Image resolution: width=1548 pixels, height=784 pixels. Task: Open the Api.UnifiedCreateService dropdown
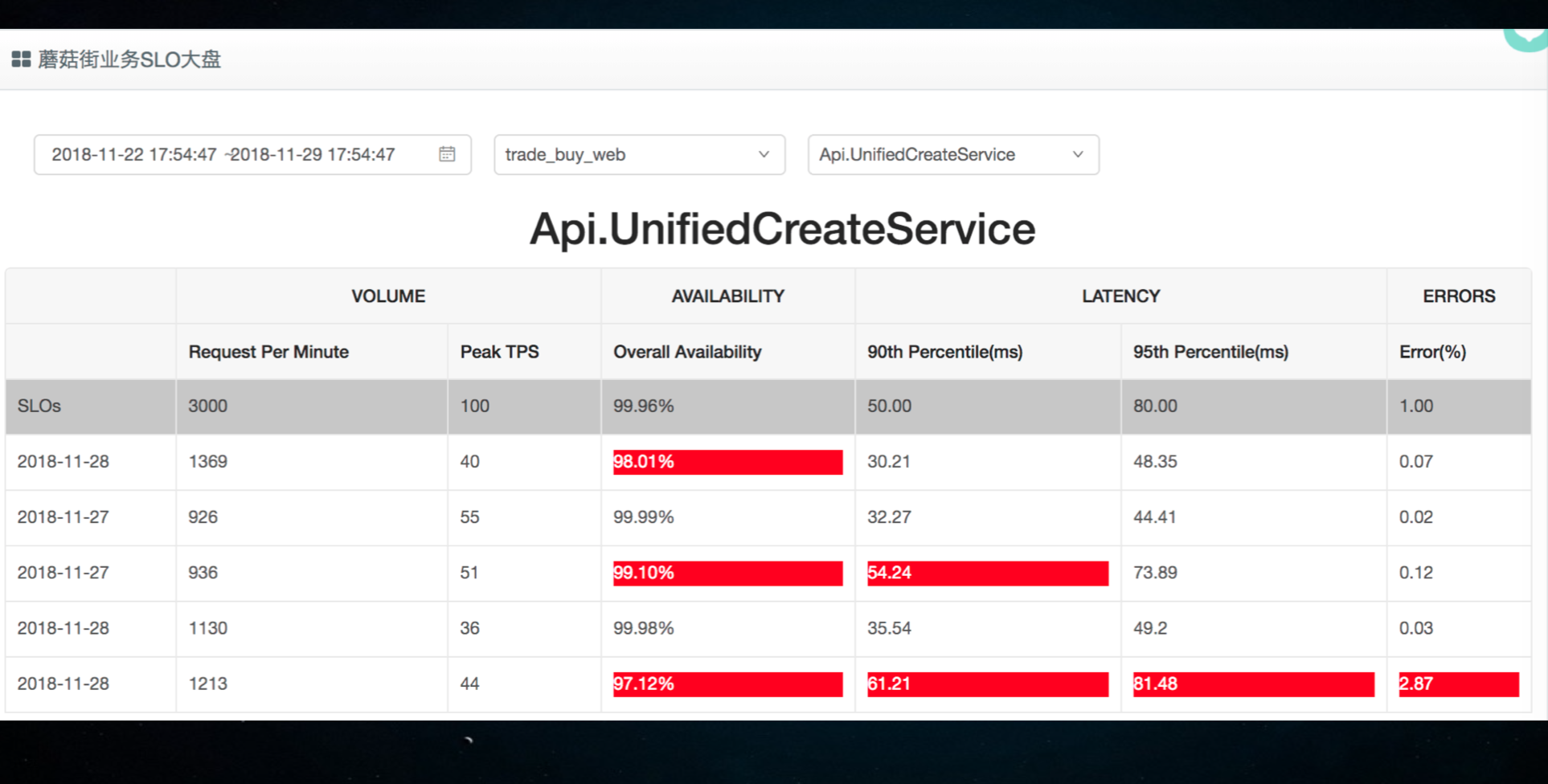coord(953,154)
